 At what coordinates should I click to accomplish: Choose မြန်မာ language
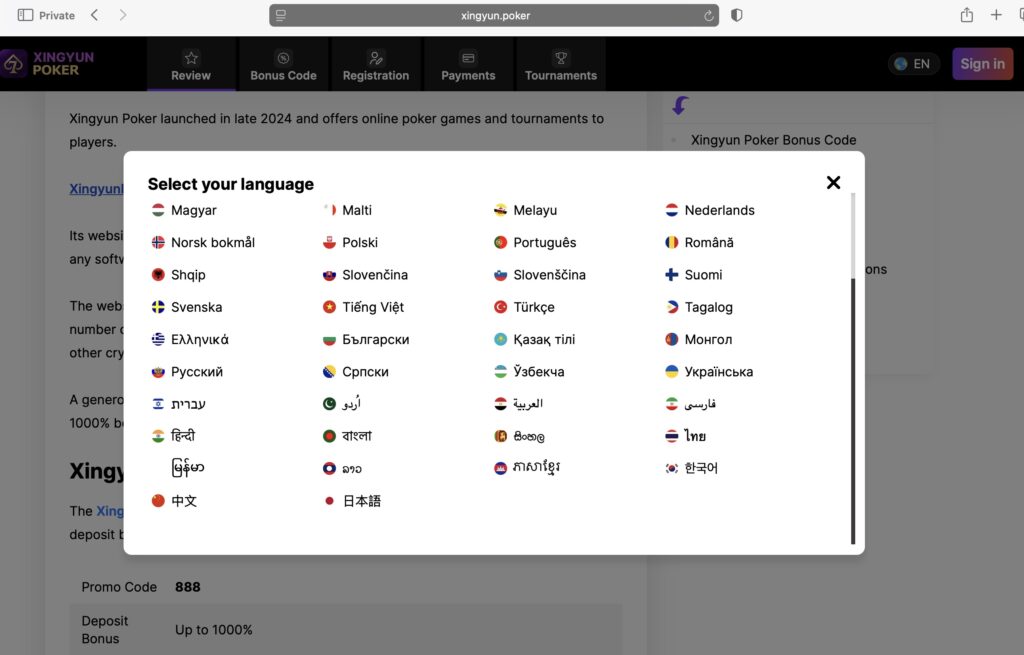click(188, 468)
